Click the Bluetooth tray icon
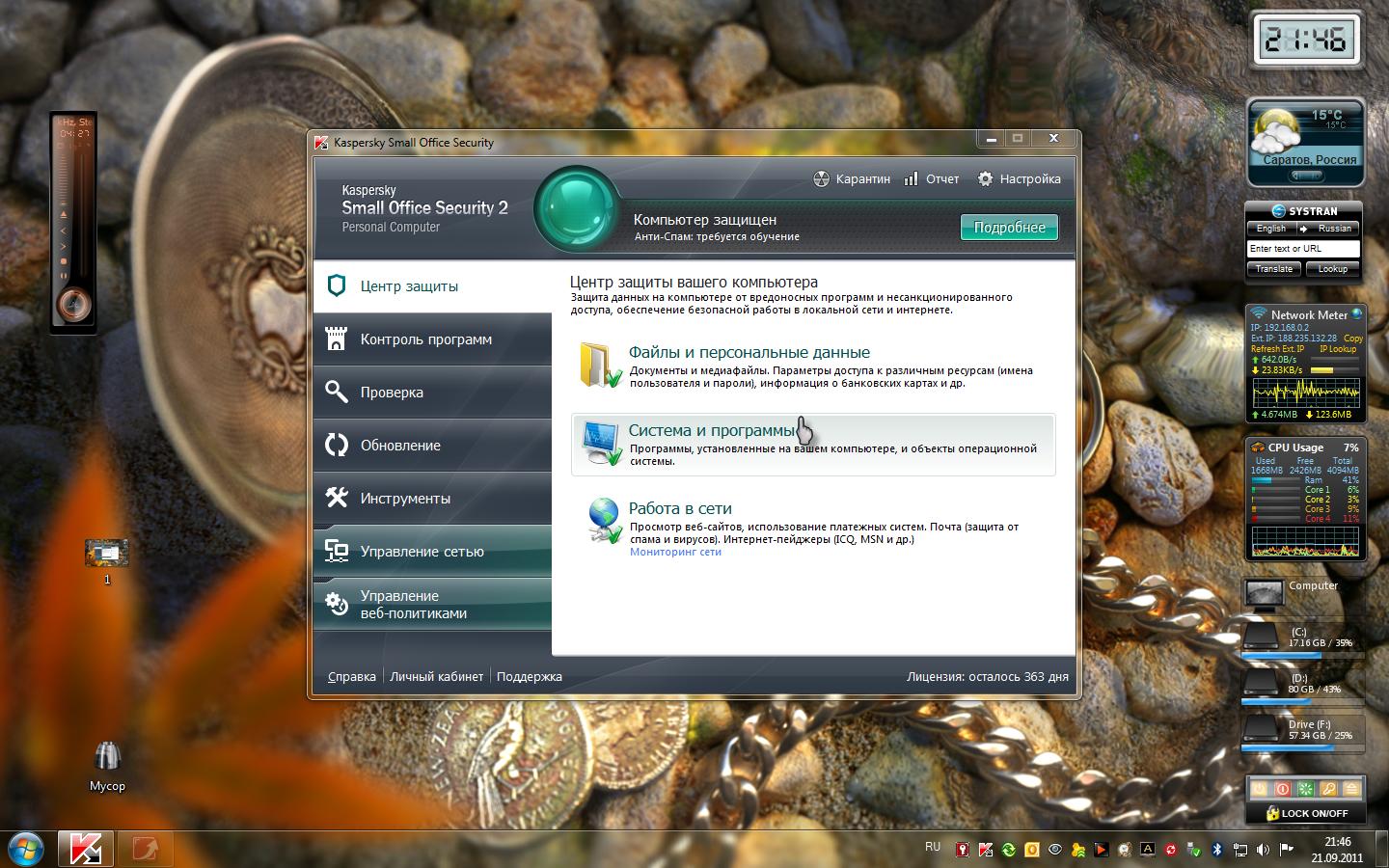1389x868 pixels. [x=1217, y=850]
